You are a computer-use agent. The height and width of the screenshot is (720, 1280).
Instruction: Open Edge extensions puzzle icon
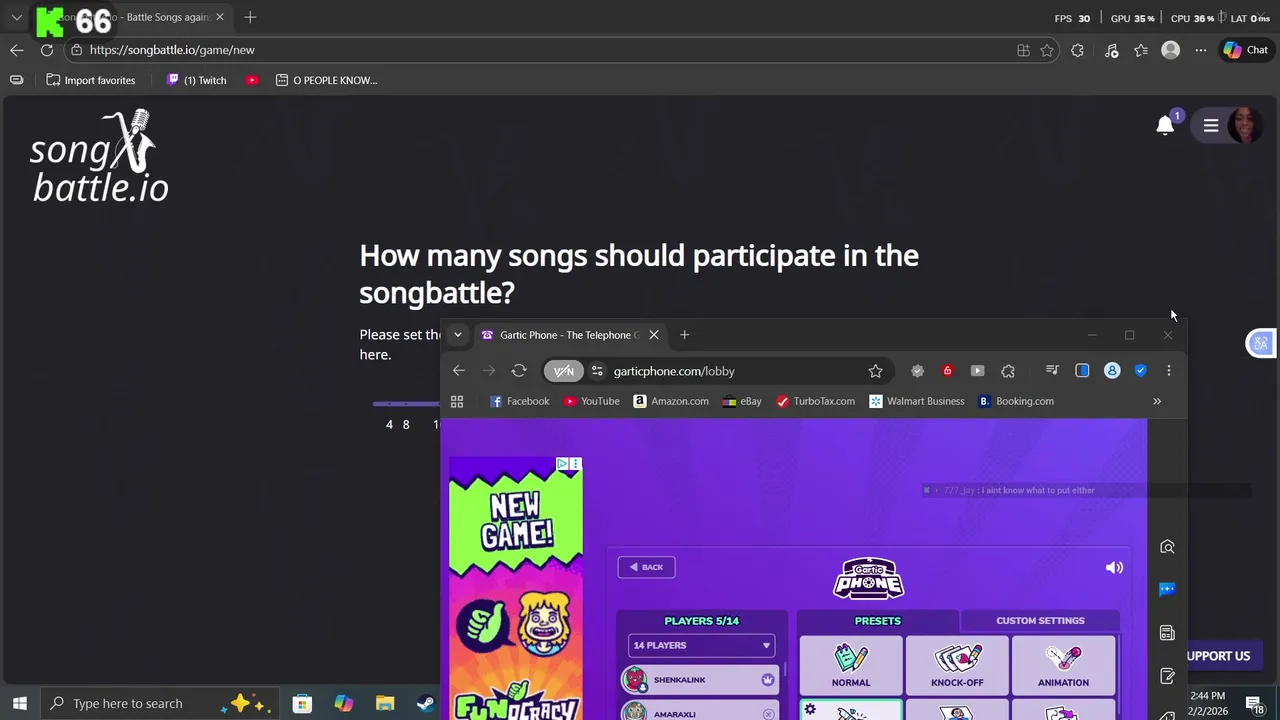click(1077, 50)
